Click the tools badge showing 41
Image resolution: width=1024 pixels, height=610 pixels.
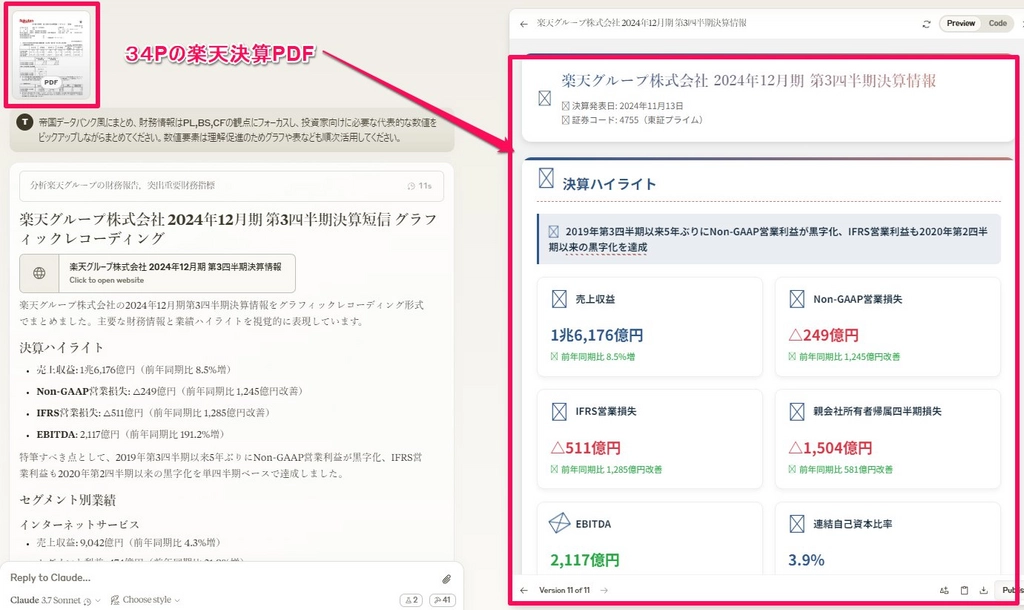[442, 600]
